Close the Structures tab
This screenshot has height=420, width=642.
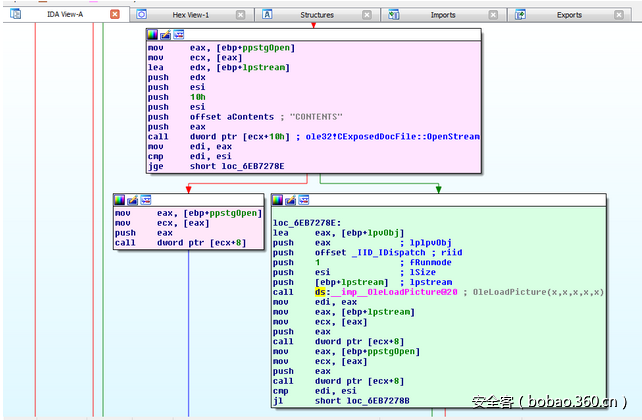[367, 15]
